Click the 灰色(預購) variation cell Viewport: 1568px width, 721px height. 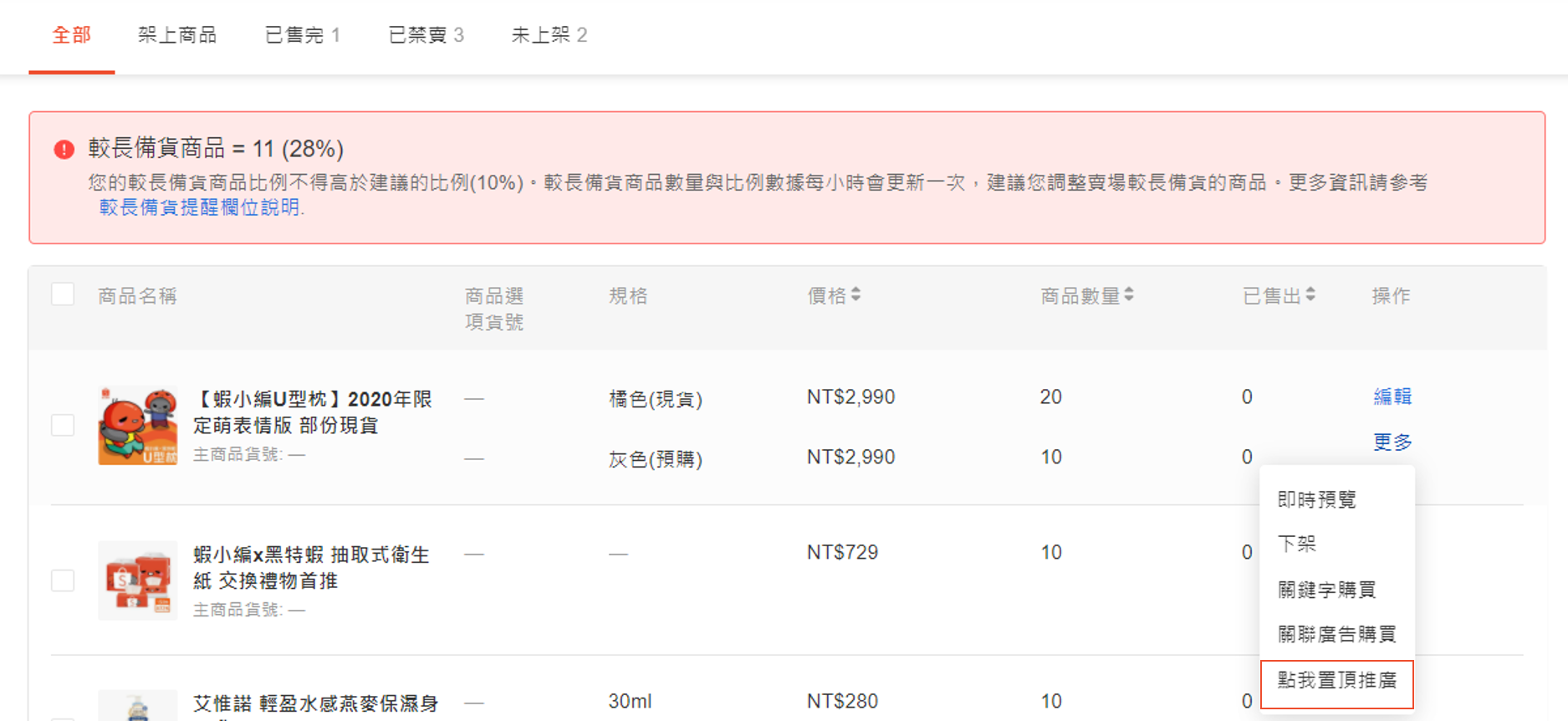(x=656, y=459)
